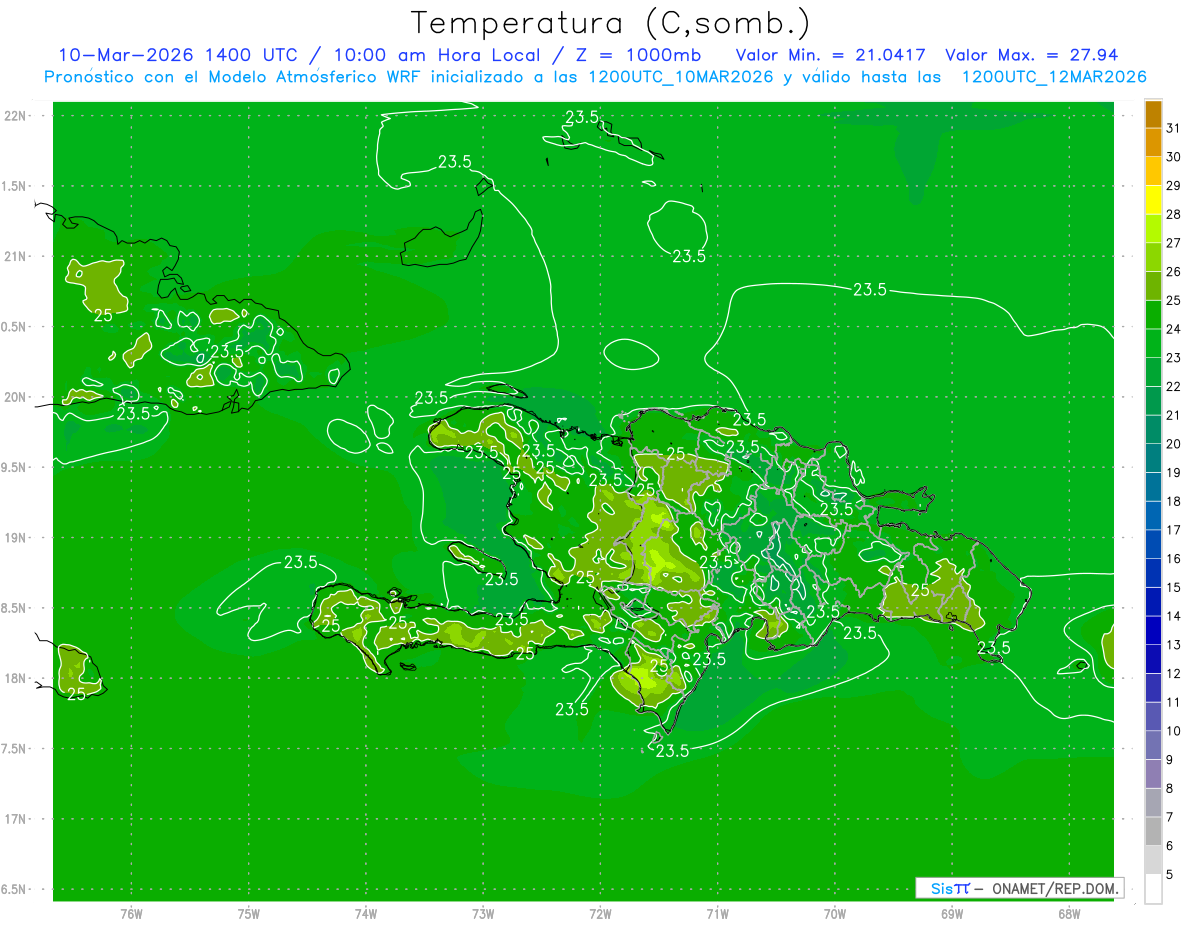Image resolution: width=1200 pixels, height=927 pixels.
Task: Click the 68W longitude axis label
Action: 1069,913
